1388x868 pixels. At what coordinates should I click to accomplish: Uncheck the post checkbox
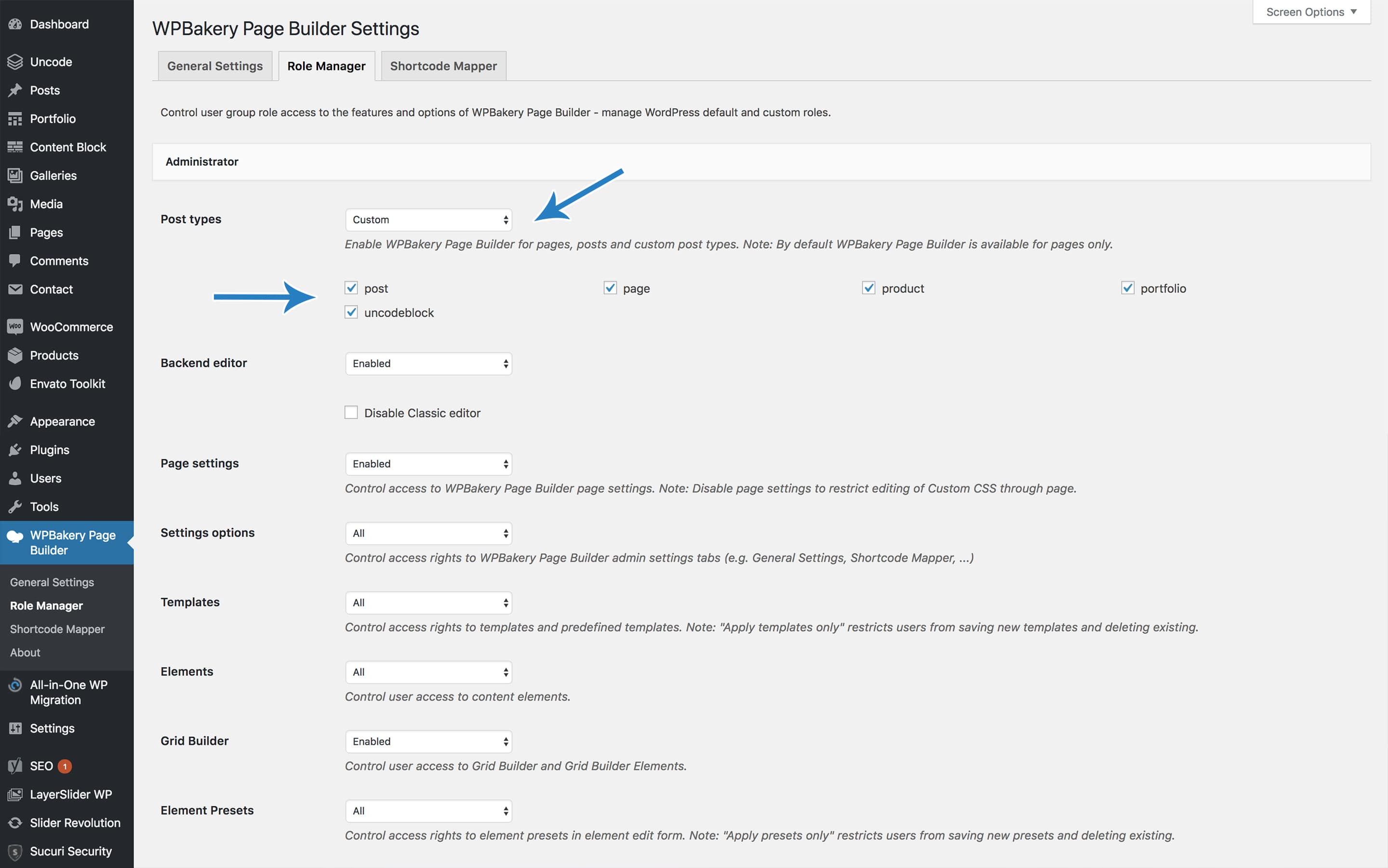click(x=351, y=288)
